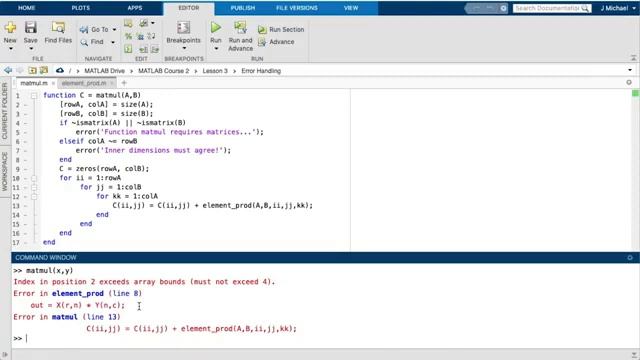Image resolution: width=640 pixels, height=360 pixels.
Task: Click the wrap comments icon
Action: (x=151, y=37)
